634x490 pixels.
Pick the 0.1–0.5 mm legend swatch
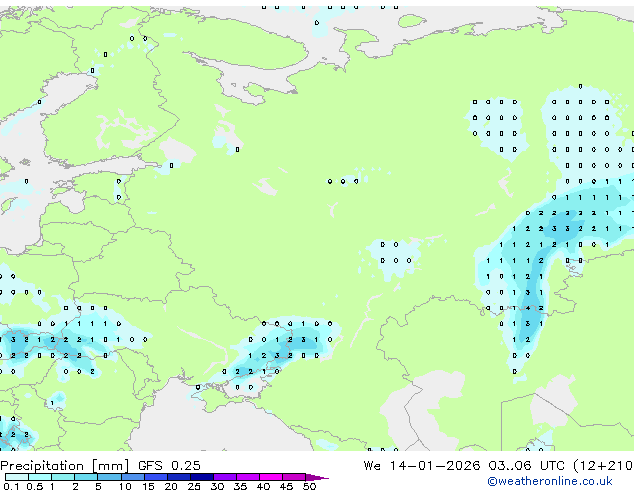(17, 477)
